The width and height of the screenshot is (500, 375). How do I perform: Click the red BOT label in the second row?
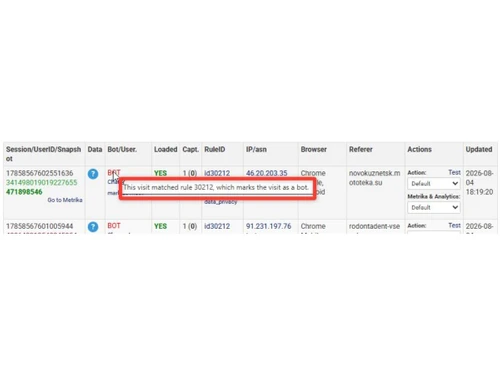pos(114,226)
